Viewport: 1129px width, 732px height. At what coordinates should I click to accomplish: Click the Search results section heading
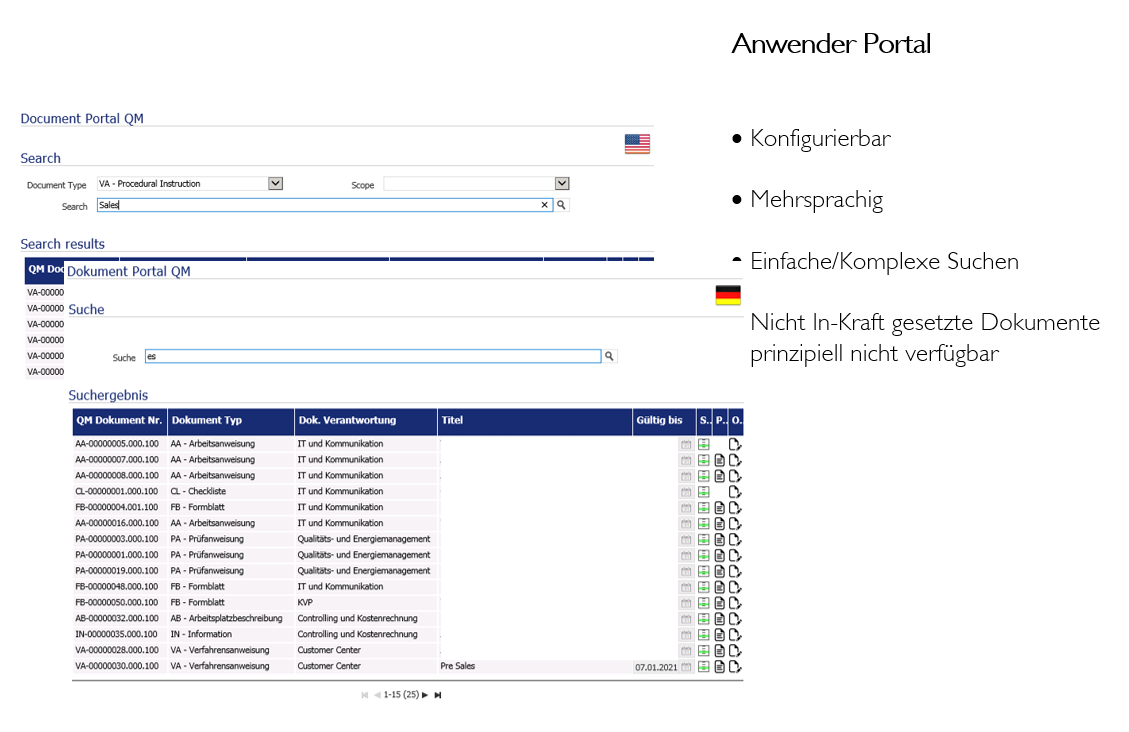[x=63, y=244]
